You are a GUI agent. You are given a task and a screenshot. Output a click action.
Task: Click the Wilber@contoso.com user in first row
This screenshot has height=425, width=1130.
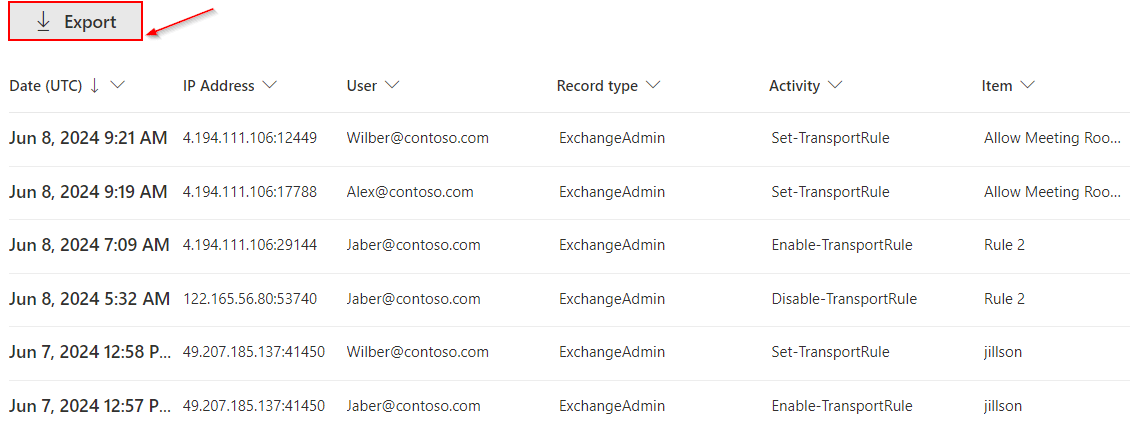coord(418,138)
